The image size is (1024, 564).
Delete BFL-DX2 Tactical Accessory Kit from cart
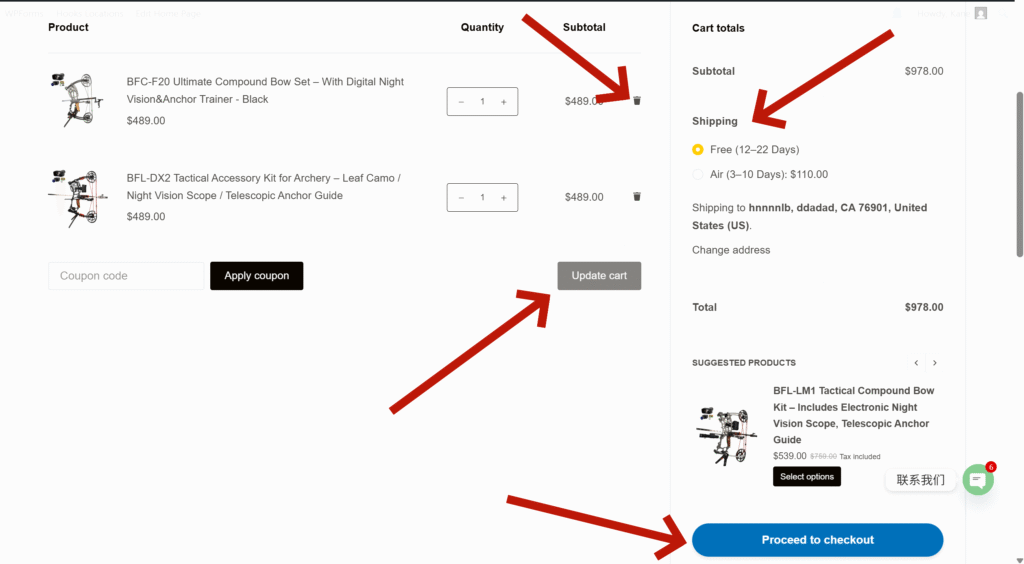point(637,197)
